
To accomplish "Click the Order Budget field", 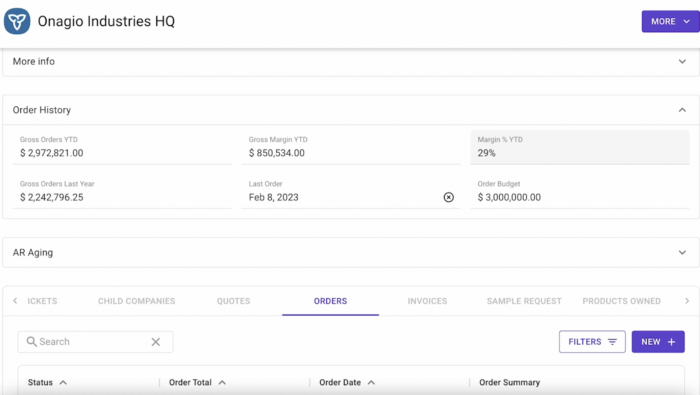I will (x=580, y=192).
